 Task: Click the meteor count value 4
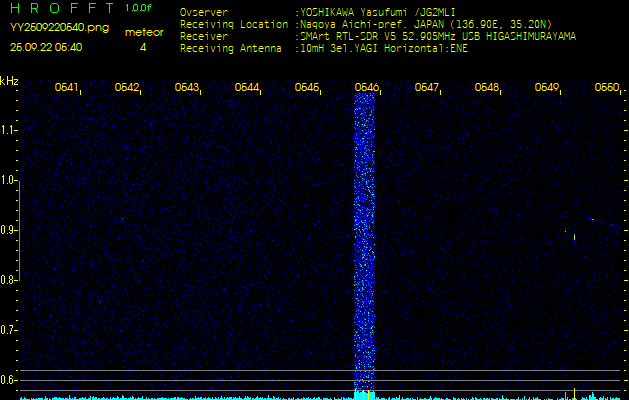pos(143,48)
